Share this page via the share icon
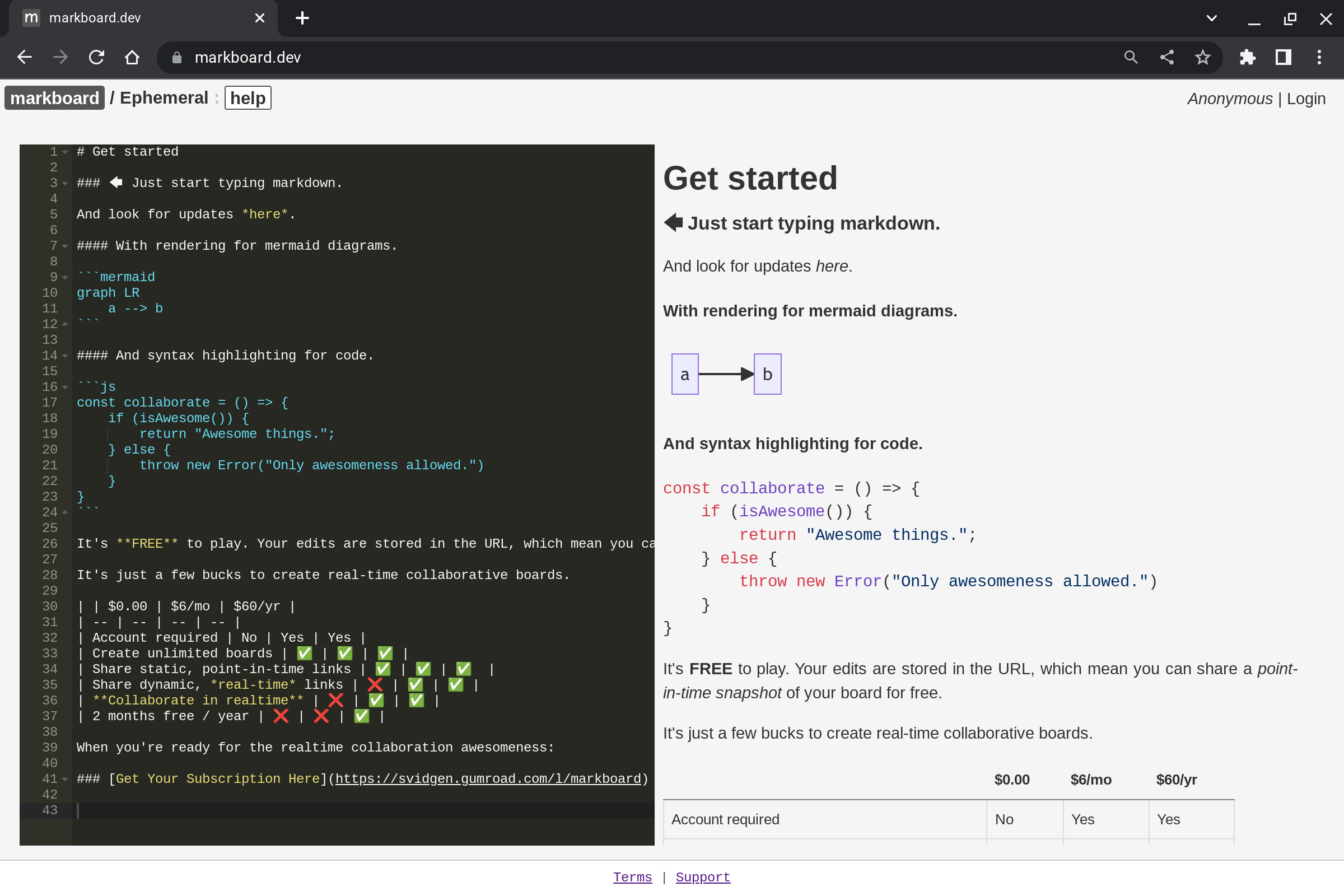Screen dimensions: 1344x896 point(1167,57)
